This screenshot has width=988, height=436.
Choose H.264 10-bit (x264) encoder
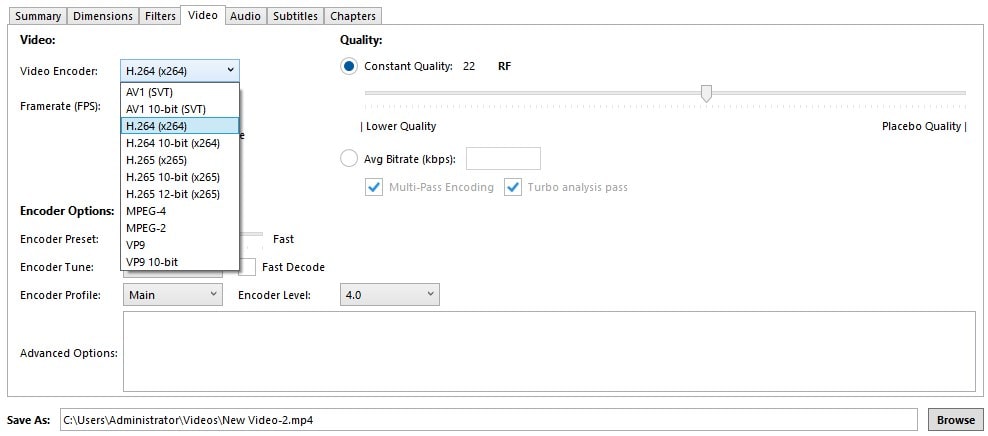(173, 143)
